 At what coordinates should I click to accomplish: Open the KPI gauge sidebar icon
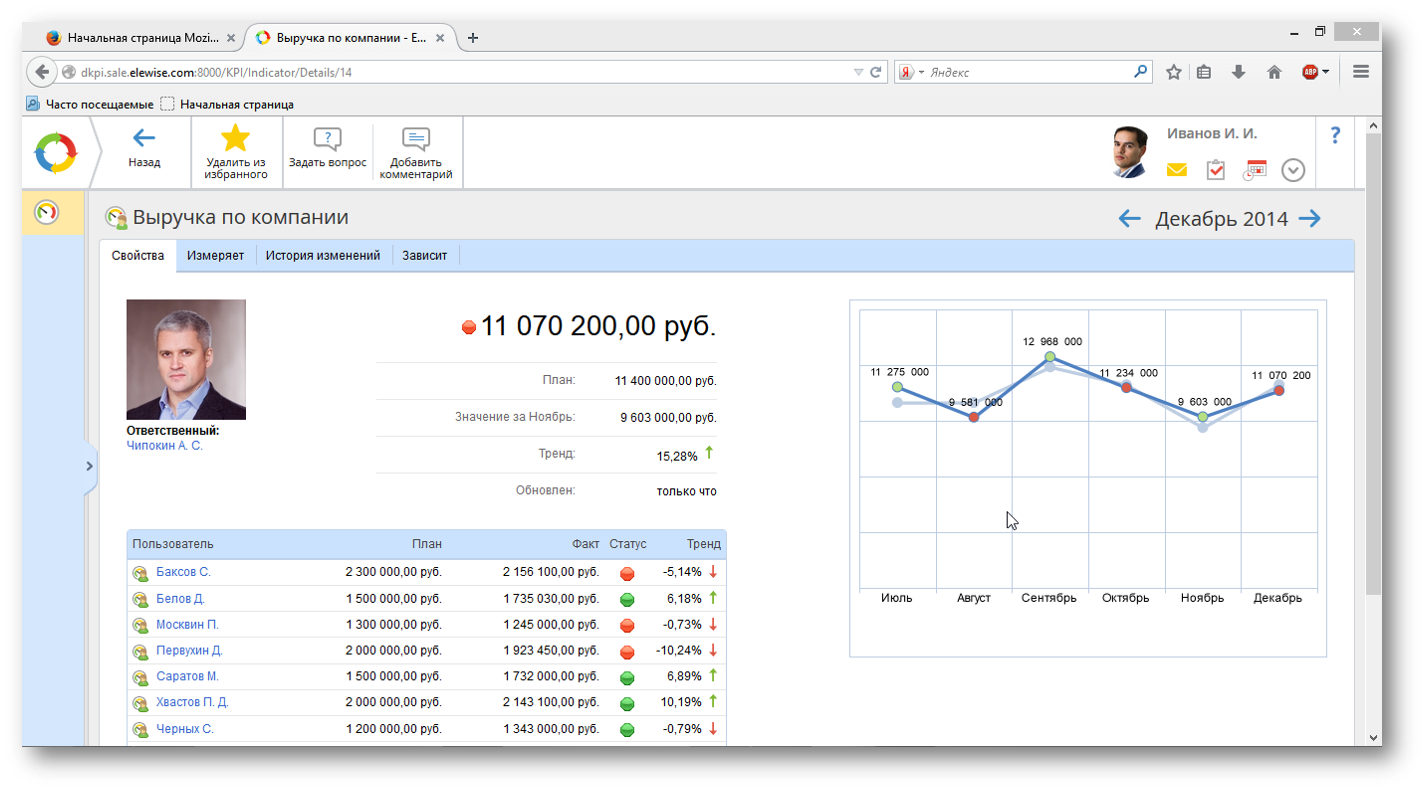[47, 212]
